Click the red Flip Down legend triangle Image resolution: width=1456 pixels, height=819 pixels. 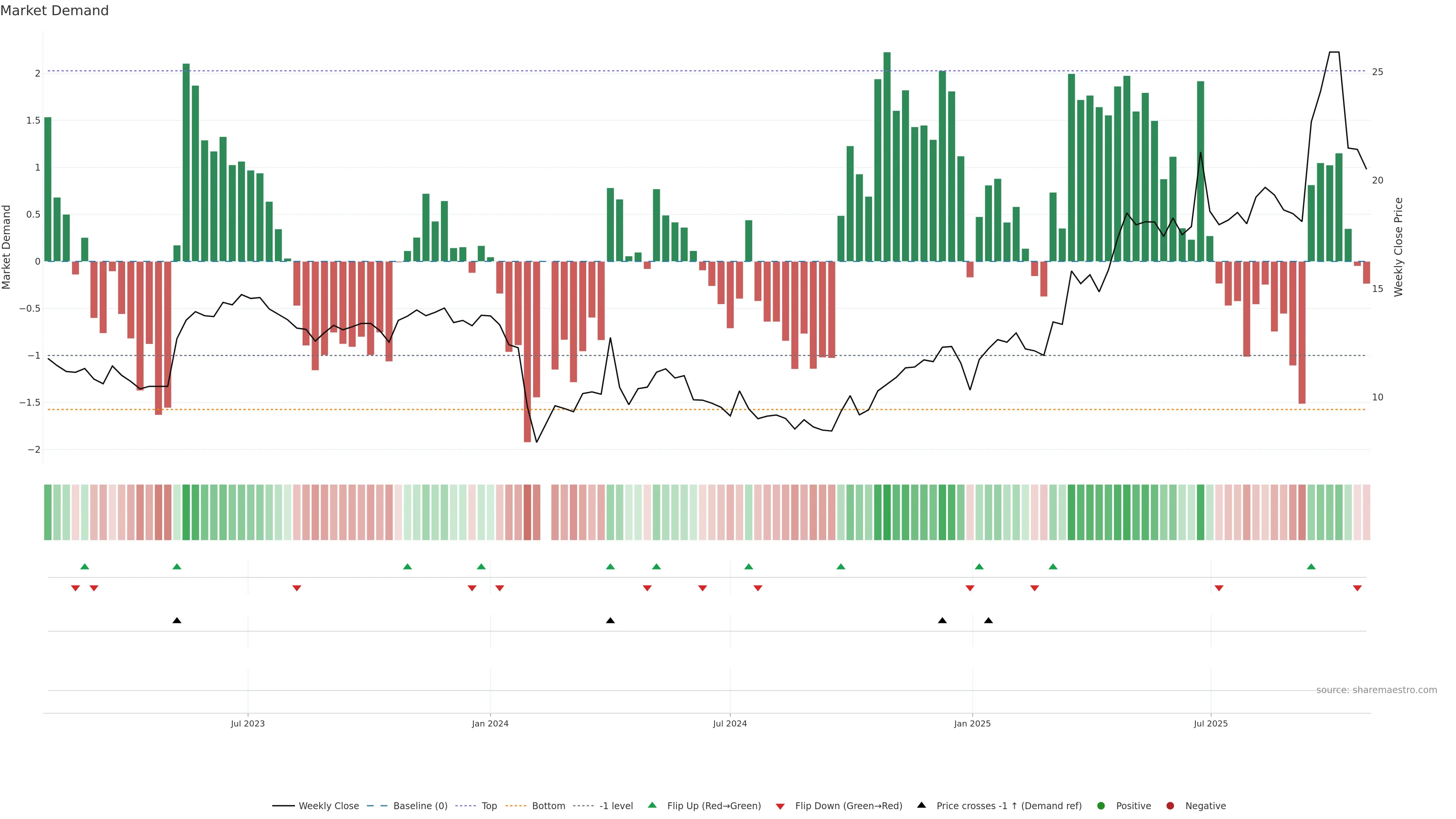pos(780,806)
